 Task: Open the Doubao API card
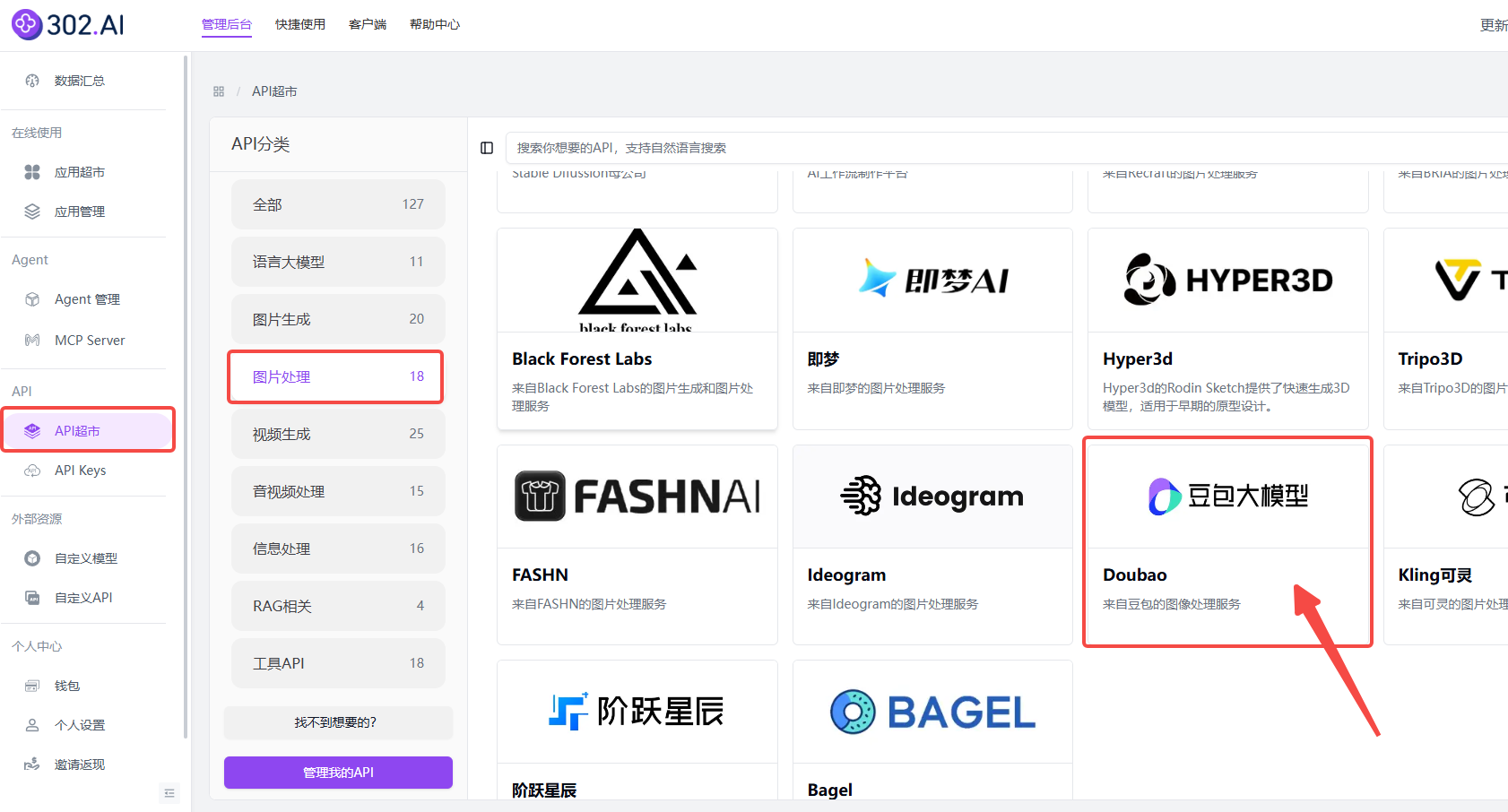pyautogui.click(x=1228, y=545)
